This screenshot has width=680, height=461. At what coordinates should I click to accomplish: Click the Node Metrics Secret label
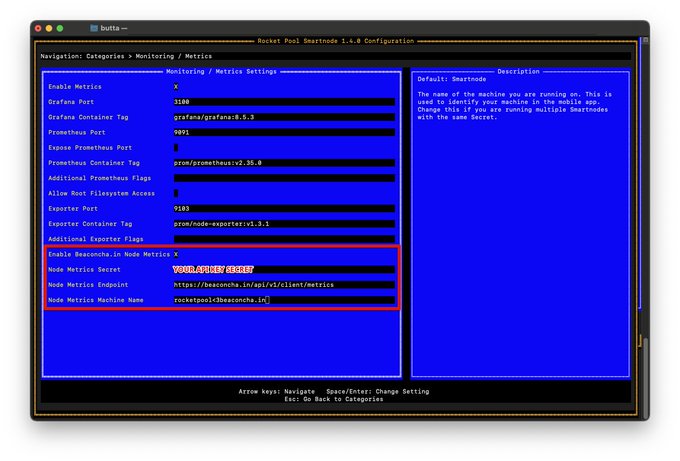pyautogui.click(x=84, y=270)
